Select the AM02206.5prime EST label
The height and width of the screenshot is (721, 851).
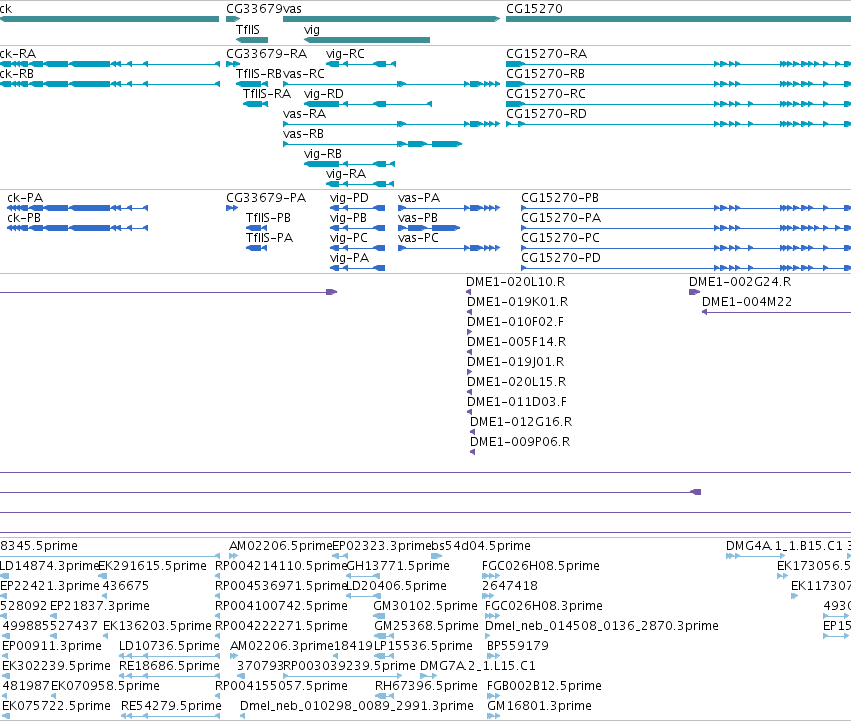tap(281, 546)
